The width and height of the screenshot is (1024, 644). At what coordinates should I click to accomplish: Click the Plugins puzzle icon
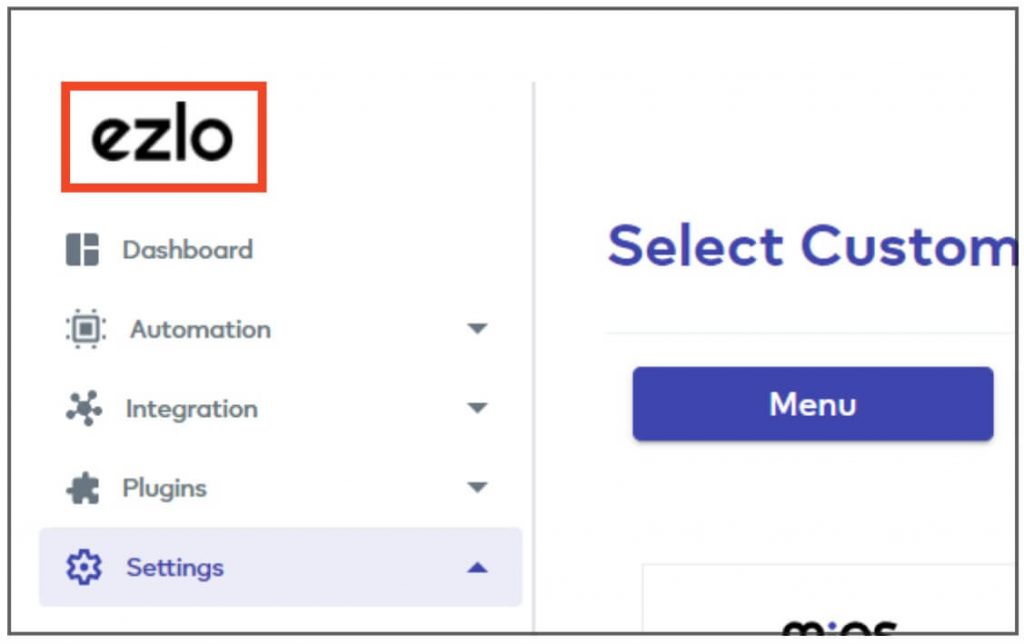[85, 487]
